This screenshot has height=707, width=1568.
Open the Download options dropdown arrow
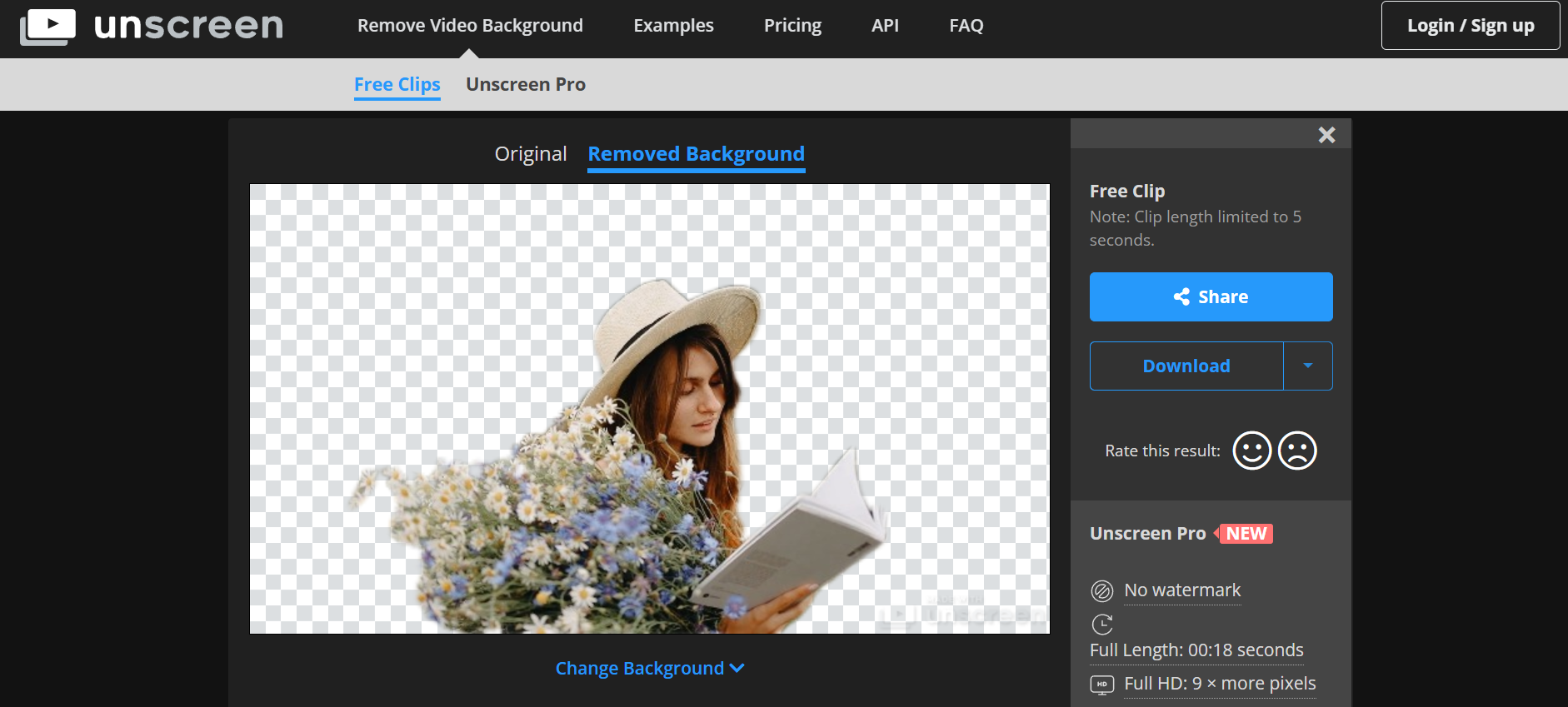pos(1307,366)
